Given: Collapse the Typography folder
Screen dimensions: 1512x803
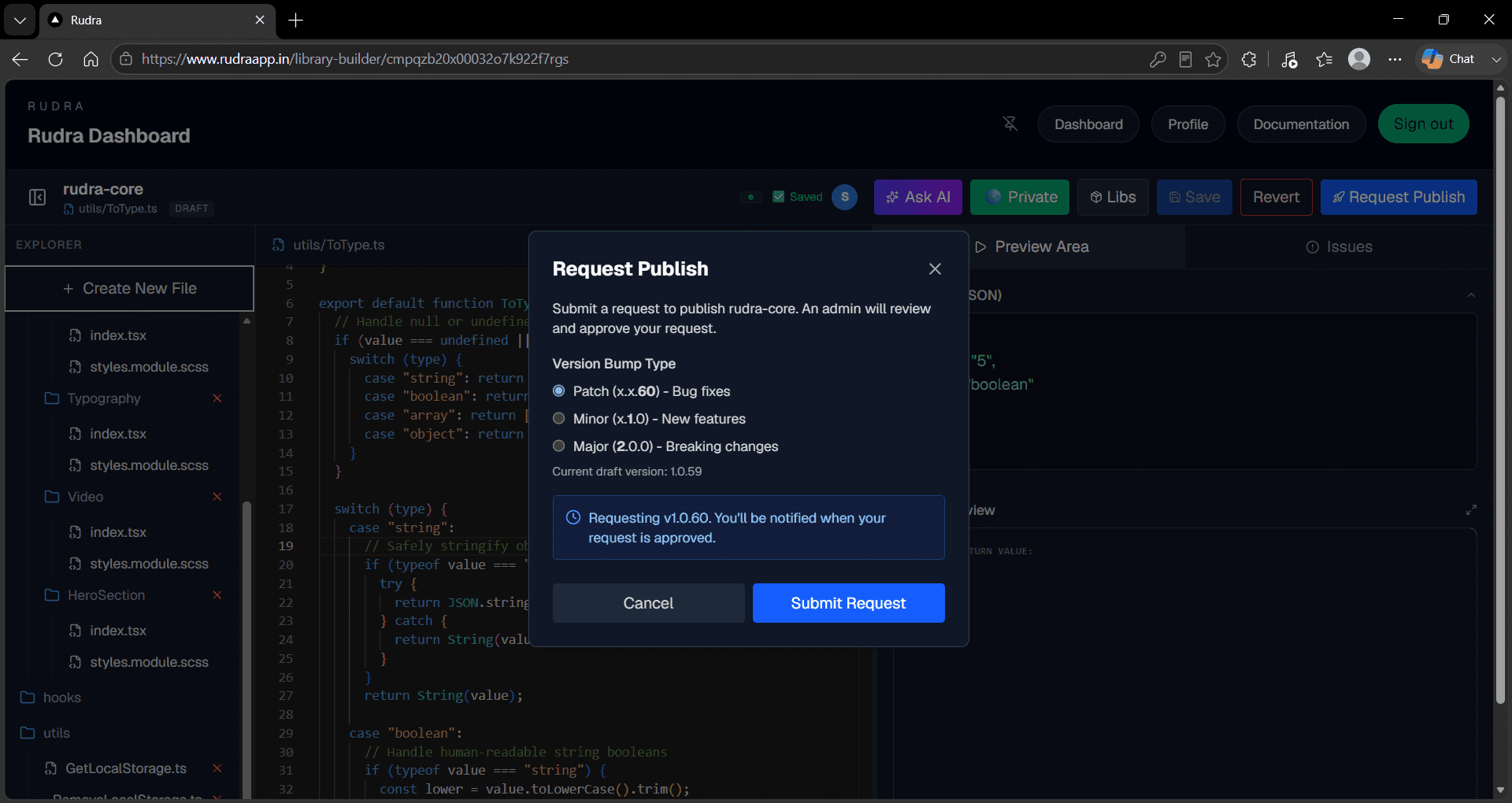Looking at the screenshot, I should [93, 398].
